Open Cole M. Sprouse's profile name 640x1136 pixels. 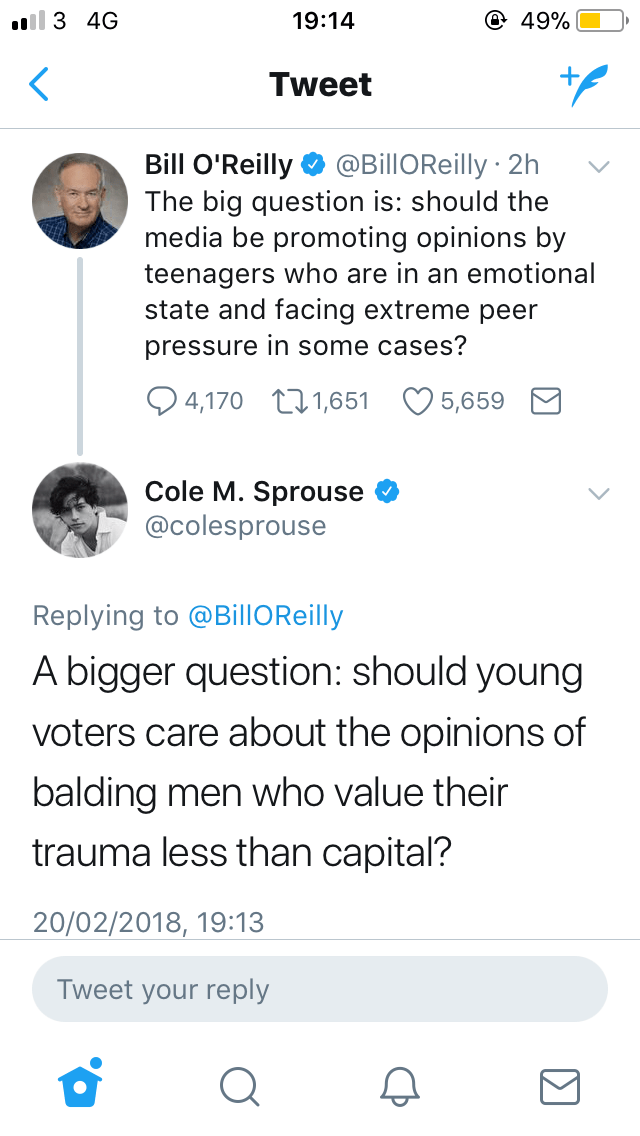(254, 492)
